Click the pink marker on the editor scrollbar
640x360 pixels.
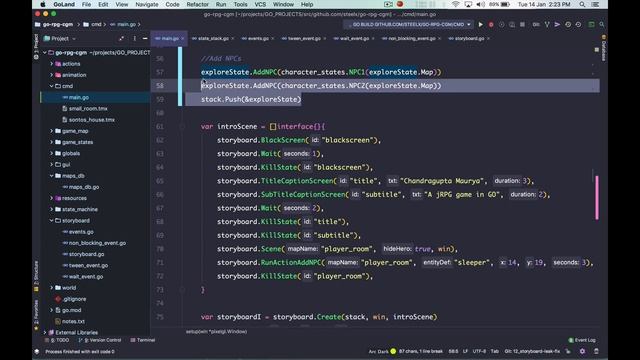597,198
